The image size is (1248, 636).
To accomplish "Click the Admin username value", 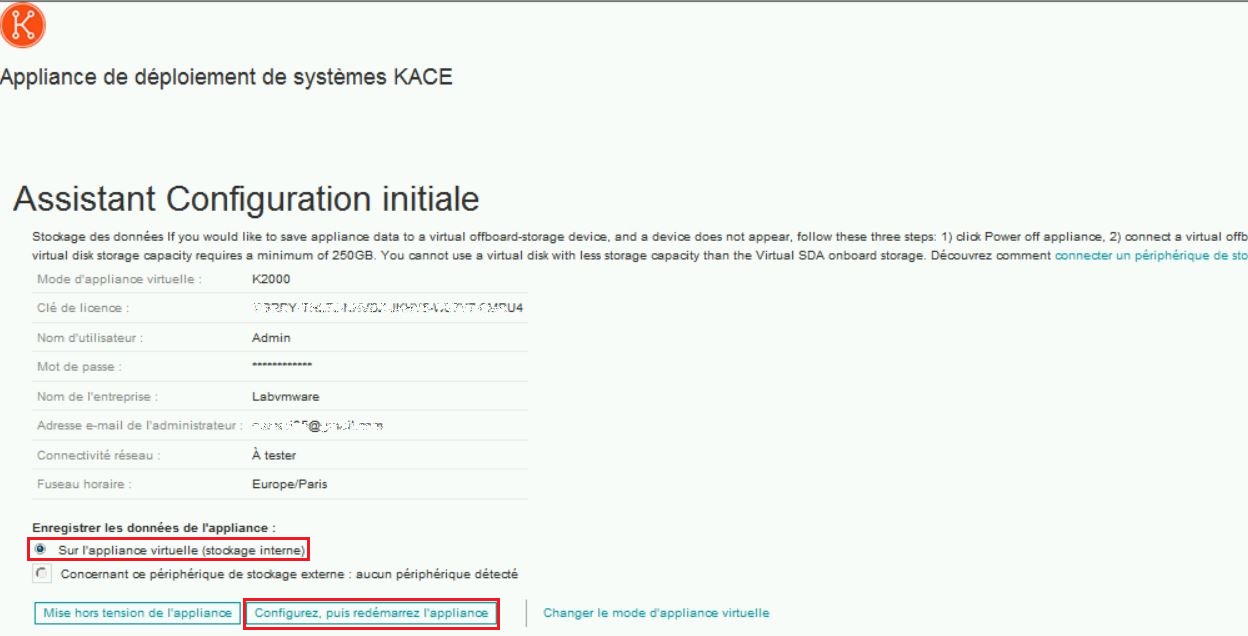I will tap(271, 338).
